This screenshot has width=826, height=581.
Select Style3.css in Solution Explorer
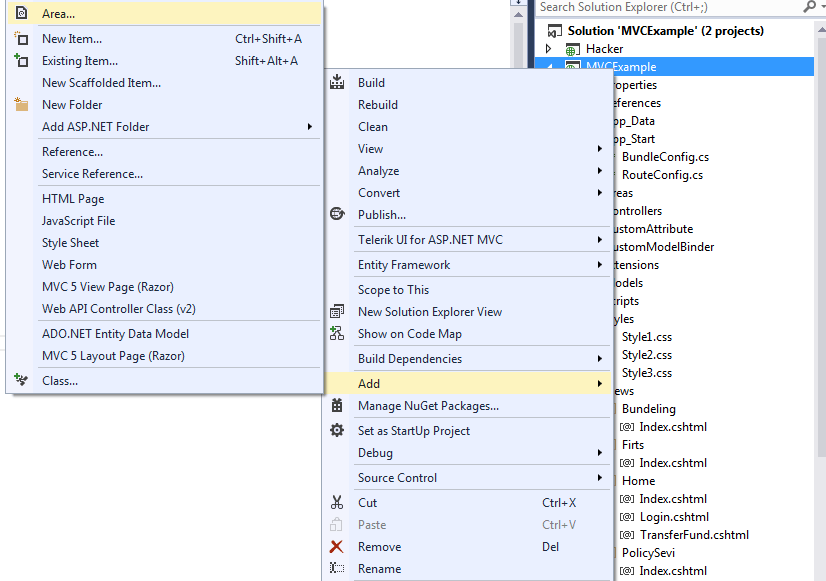tap(647, 373)
